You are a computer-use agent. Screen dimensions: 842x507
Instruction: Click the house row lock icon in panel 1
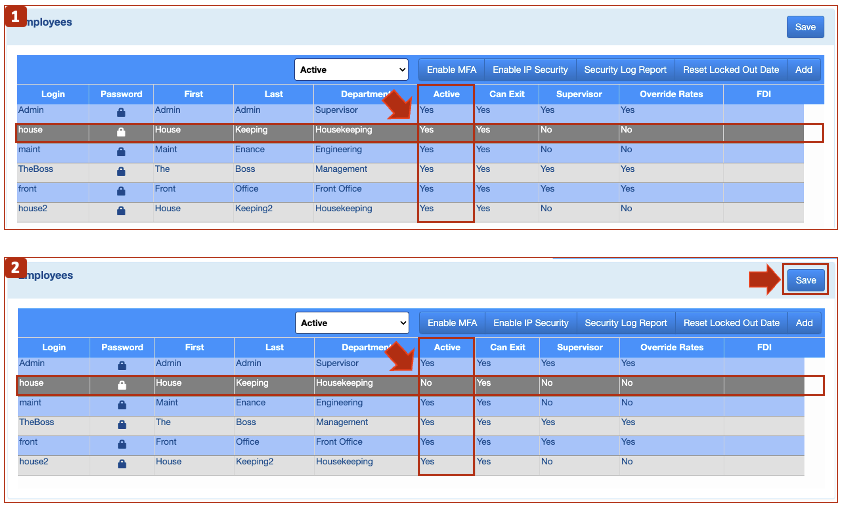[121, 132]
